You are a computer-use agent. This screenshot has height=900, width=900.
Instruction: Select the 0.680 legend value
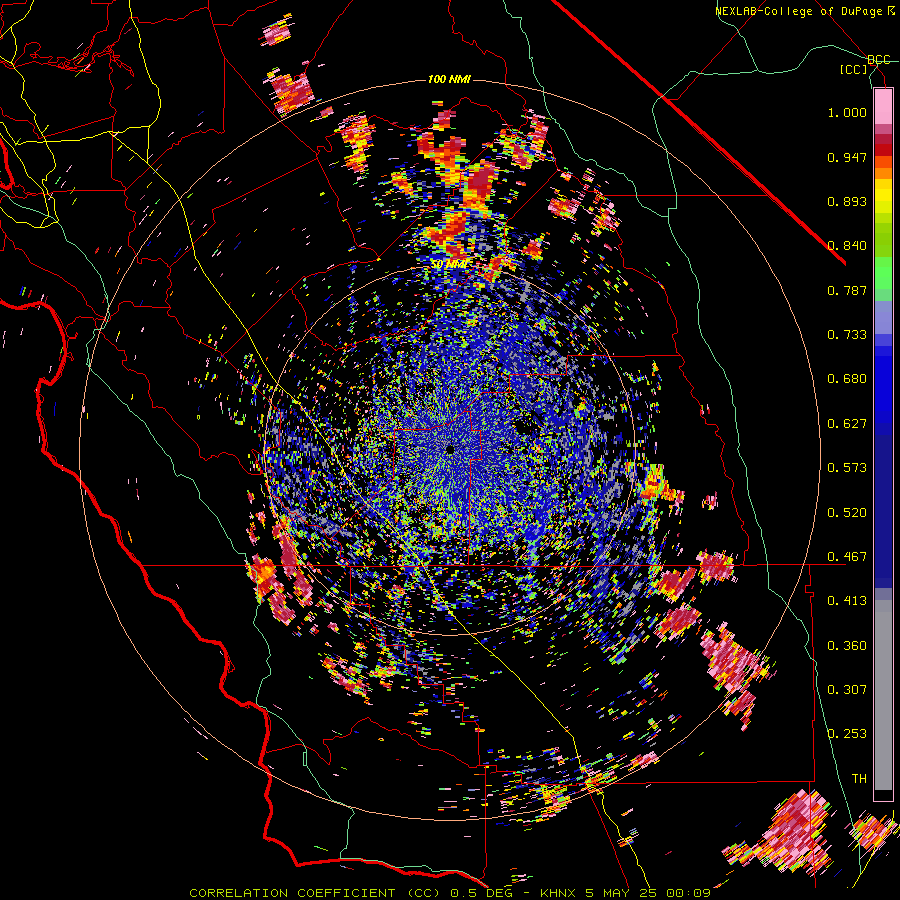click(847, 379)
